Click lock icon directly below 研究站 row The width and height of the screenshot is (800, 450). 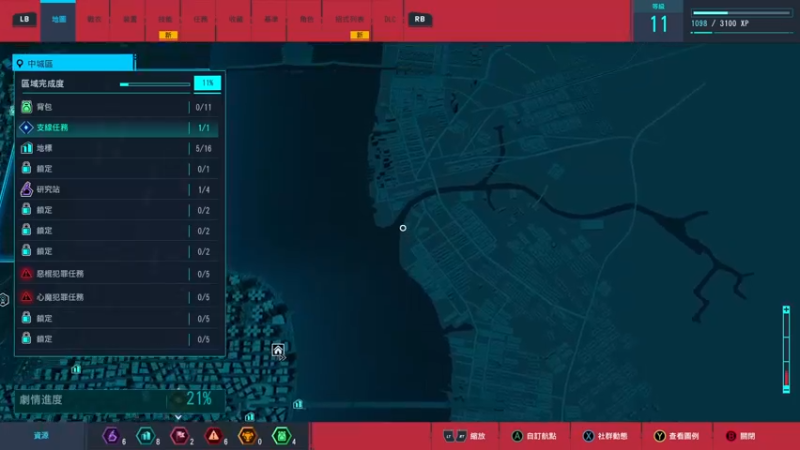coord(26,209)
